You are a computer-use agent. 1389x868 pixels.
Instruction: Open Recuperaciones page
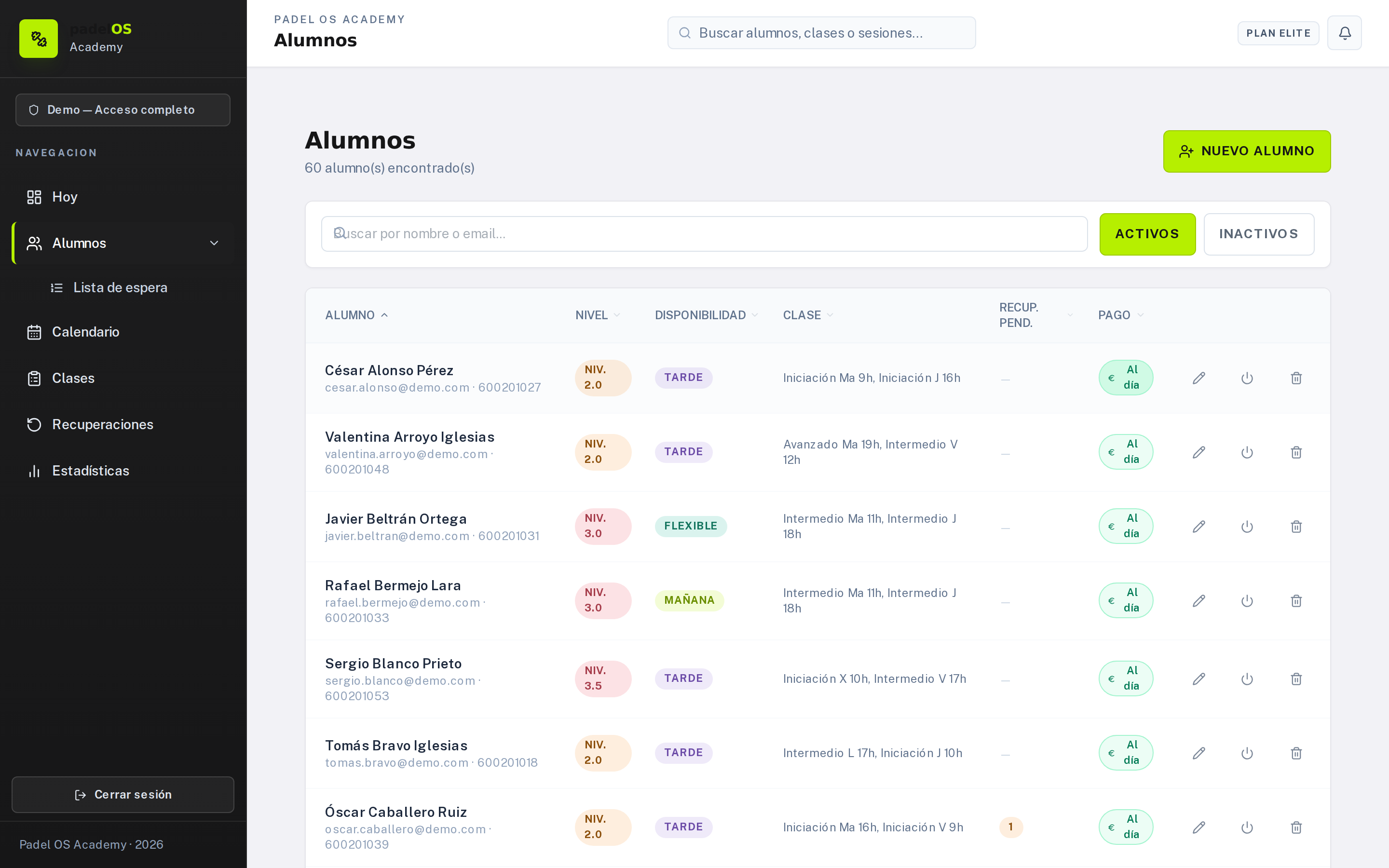tap(122, 424)
